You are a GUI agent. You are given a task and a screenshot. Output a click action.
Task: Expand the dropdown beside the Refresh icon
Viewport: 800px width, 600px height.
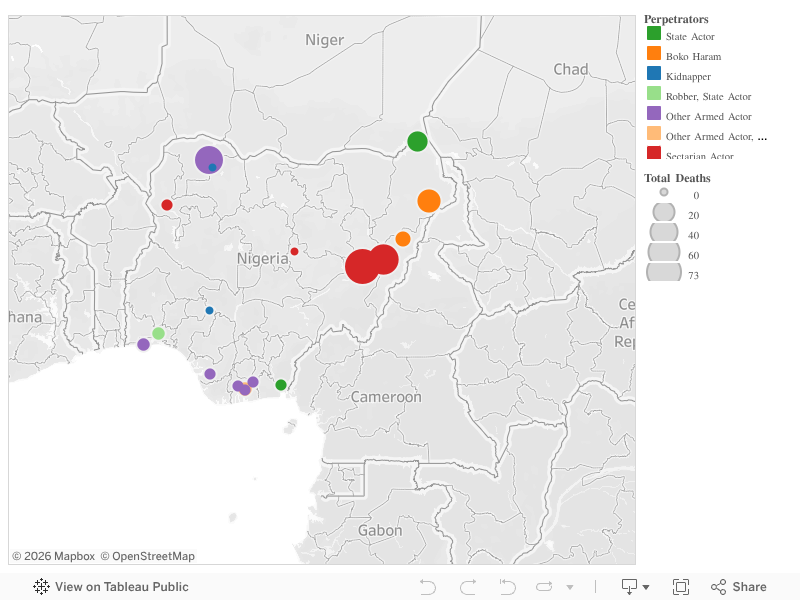(x=569, y=586)
